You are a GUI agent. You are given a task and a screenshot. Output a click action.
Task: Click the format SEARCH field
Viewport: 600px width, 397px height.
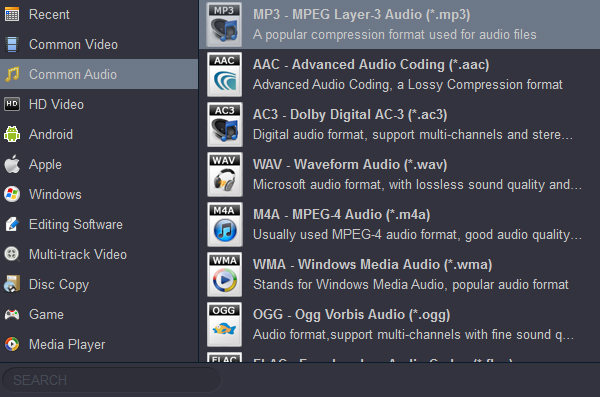(x=112, y=380)
